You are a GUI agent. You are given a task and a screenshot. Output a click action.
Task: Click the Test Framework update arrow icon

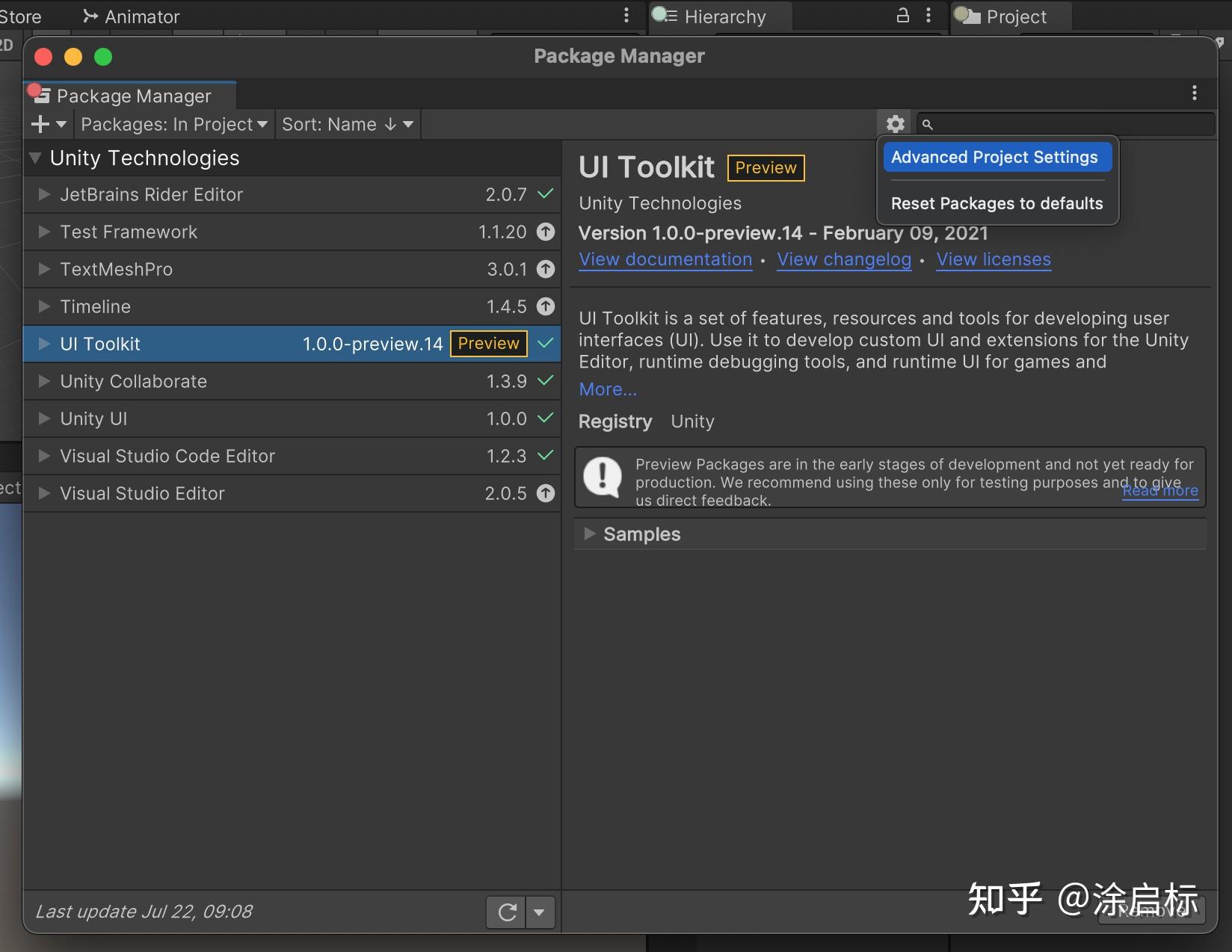coord(546,232)
